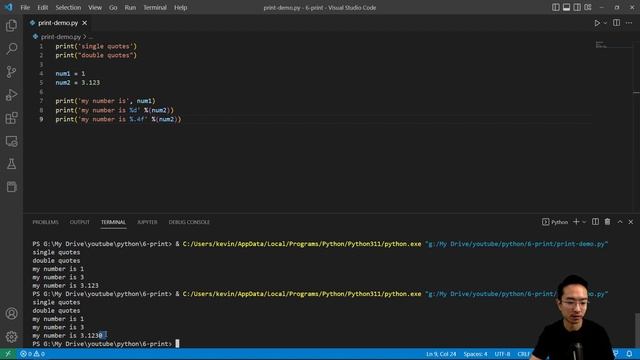Toggle secondary side bar layout icon
Image resolution: width=640 pixels, height=360 pixels.
tap(577, 7)
